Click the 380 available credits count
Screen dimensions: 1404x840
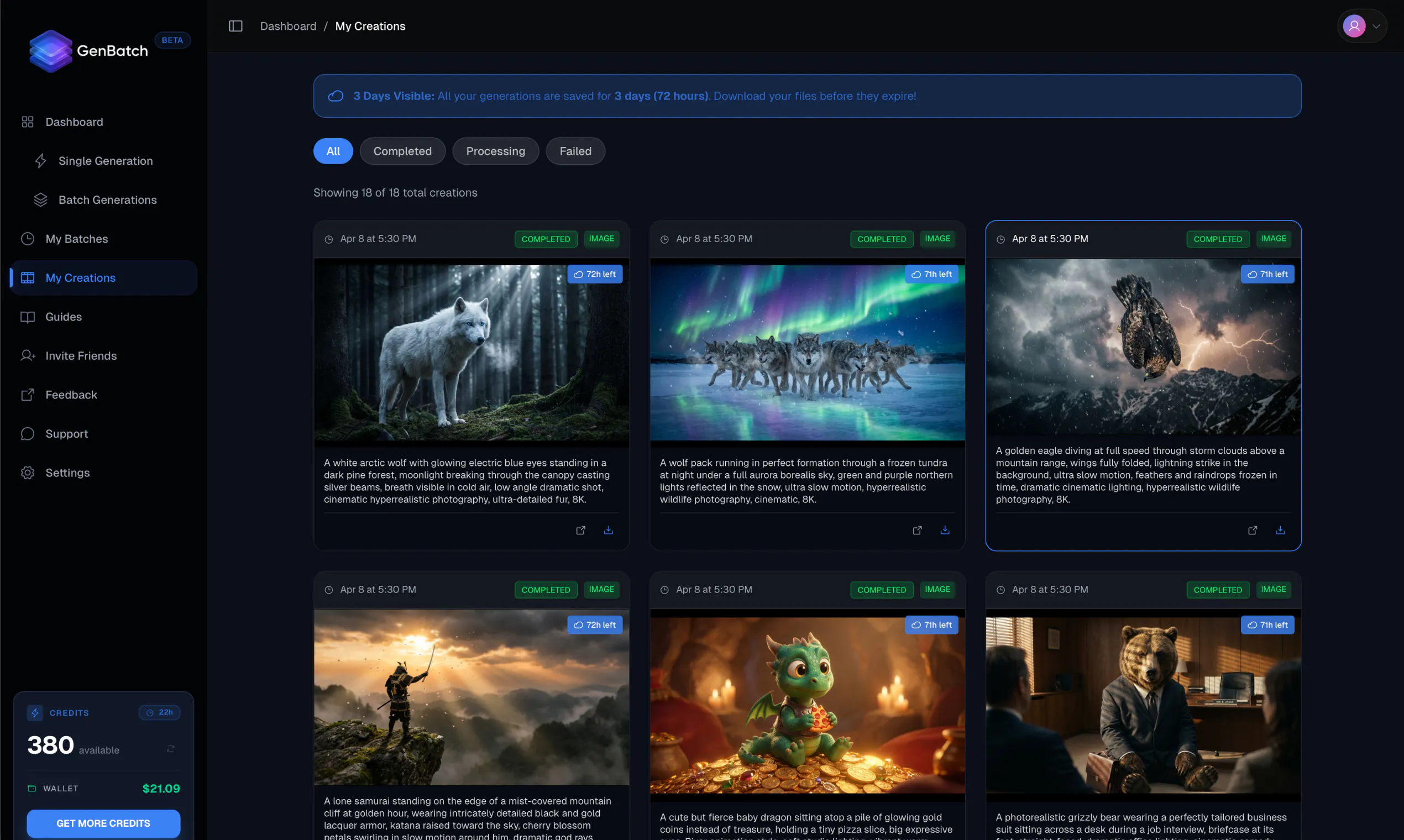pyautogui.click(x=74, y=746)
